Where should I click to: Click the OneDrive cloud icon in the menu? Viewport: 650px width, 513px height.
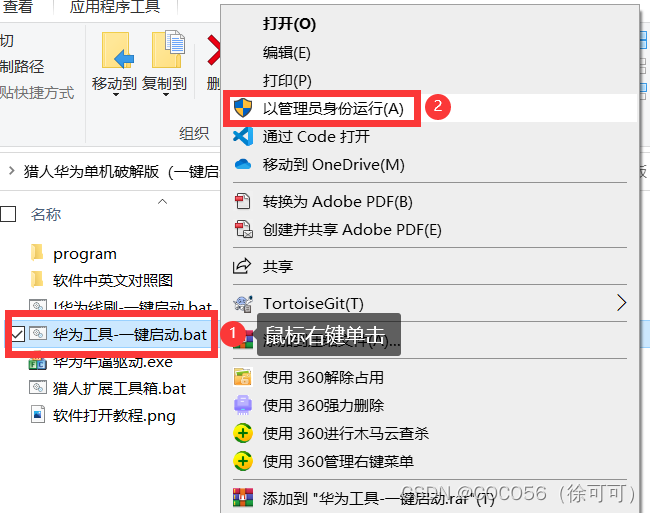click(x=243, y=165)
